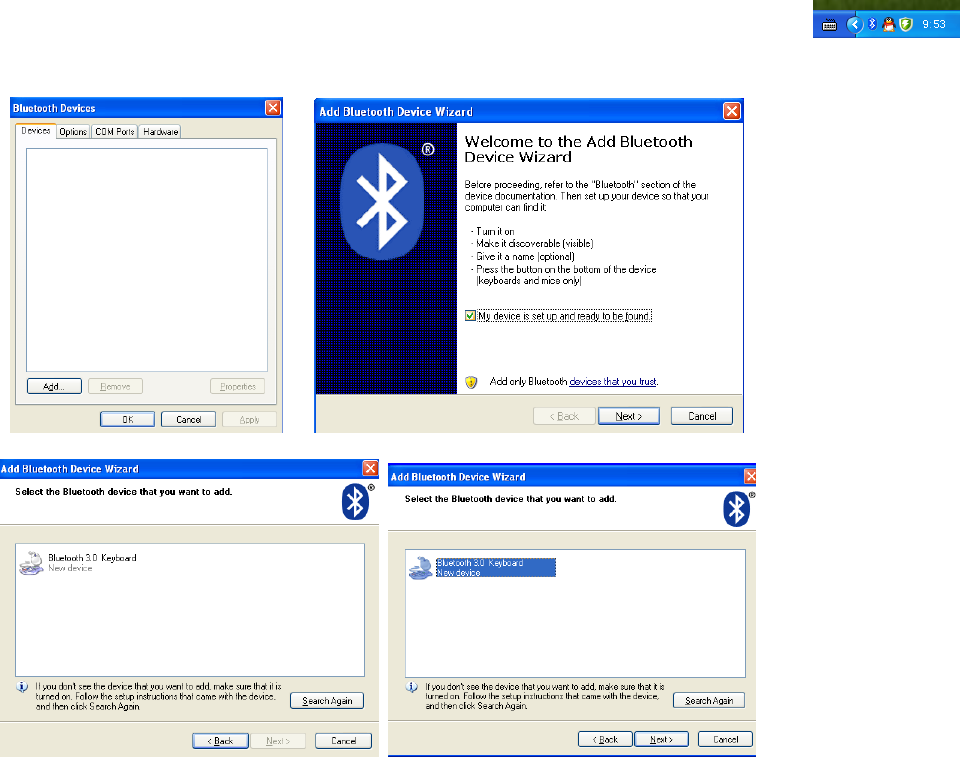Expand hidden tray icons with the arrow
Viewport: 960px width, 757px height.
pyautogui.click(x=854, y=24)
